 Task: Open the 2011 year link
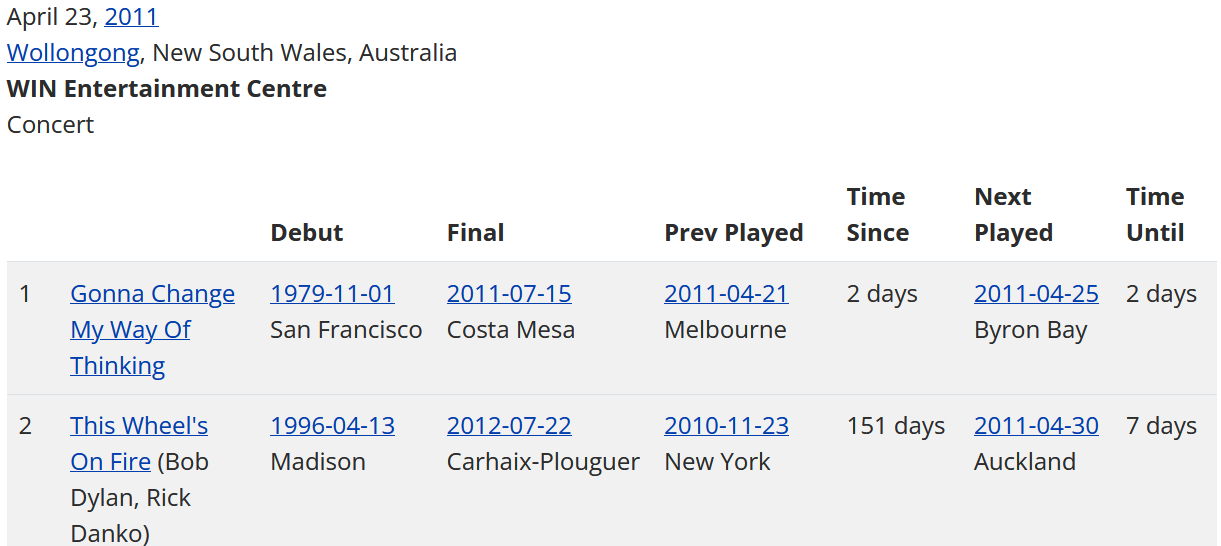(131, 17)
